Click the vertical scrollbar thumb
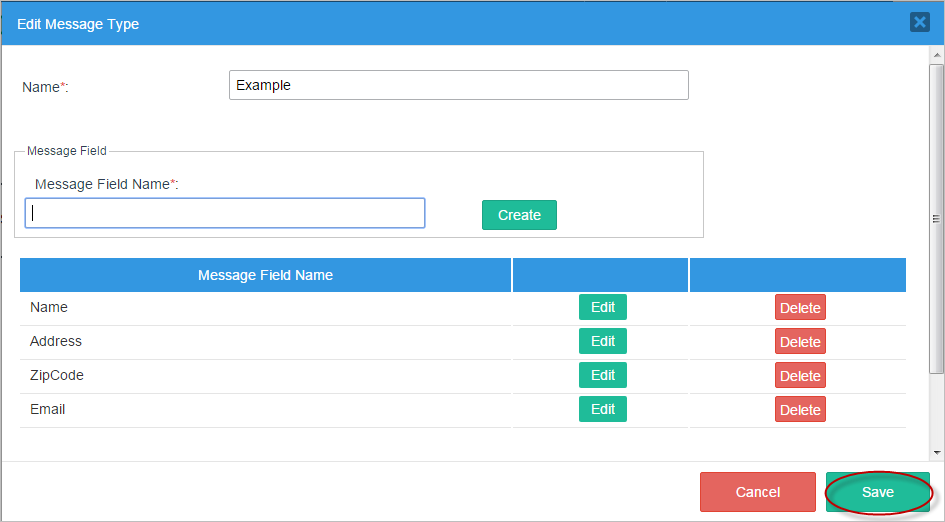The image size is (945, 522). click(x=937, y=220)
